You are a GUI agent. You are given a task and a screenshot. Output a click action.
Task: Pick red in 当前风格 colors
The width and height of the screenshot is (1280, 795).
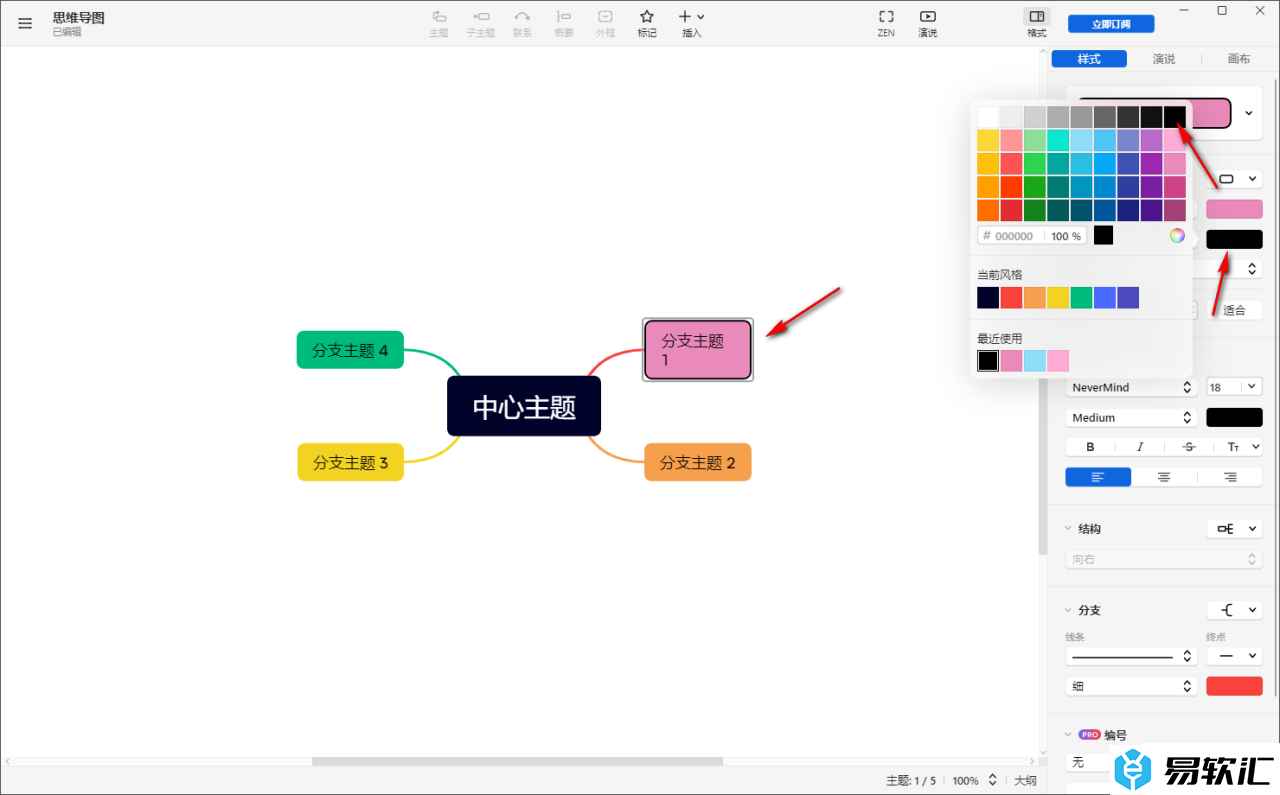coord(1011,297)
